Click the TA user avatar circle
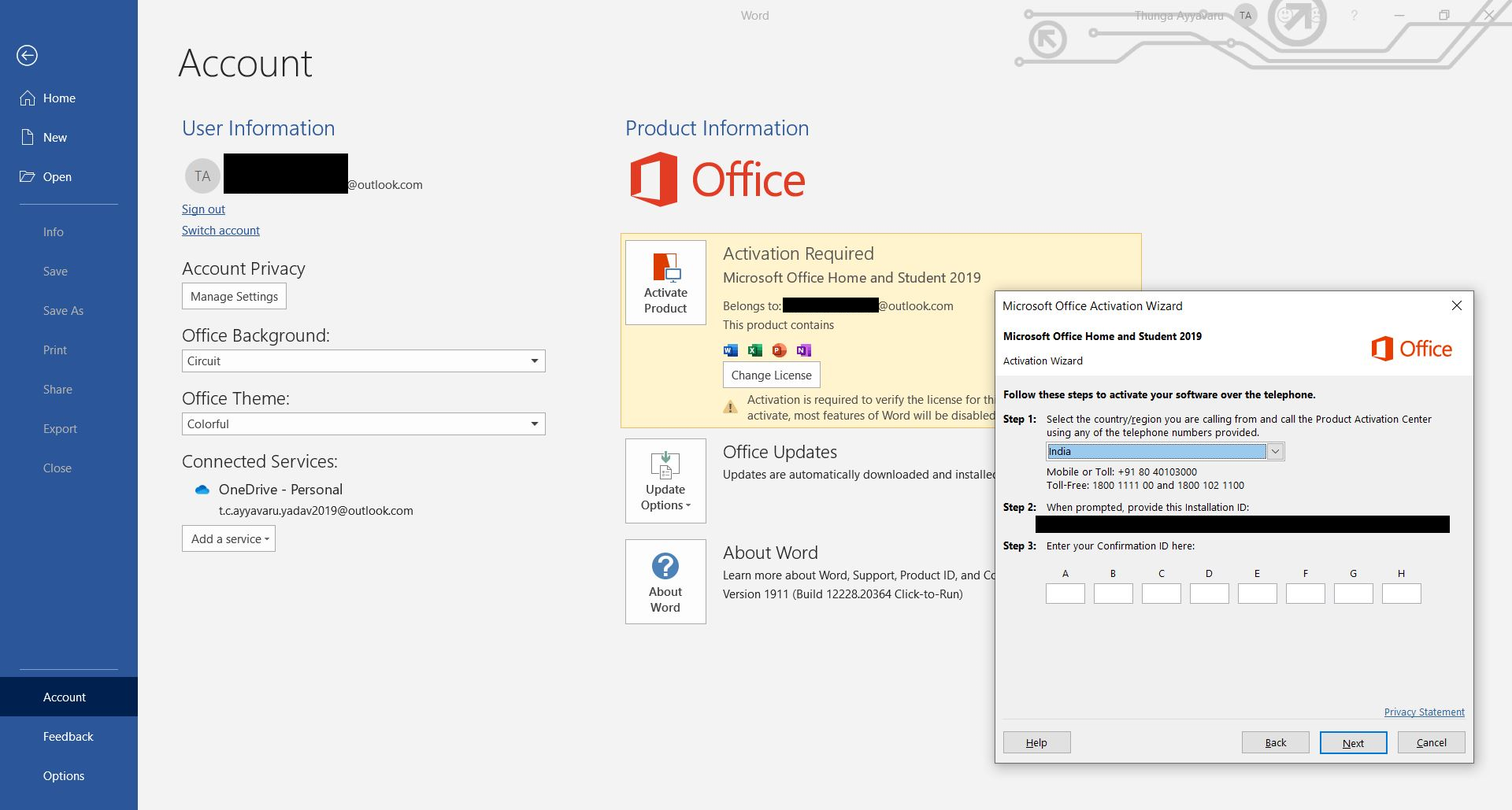The height and width of the screenshot is (810, 1512). [202, 176]
